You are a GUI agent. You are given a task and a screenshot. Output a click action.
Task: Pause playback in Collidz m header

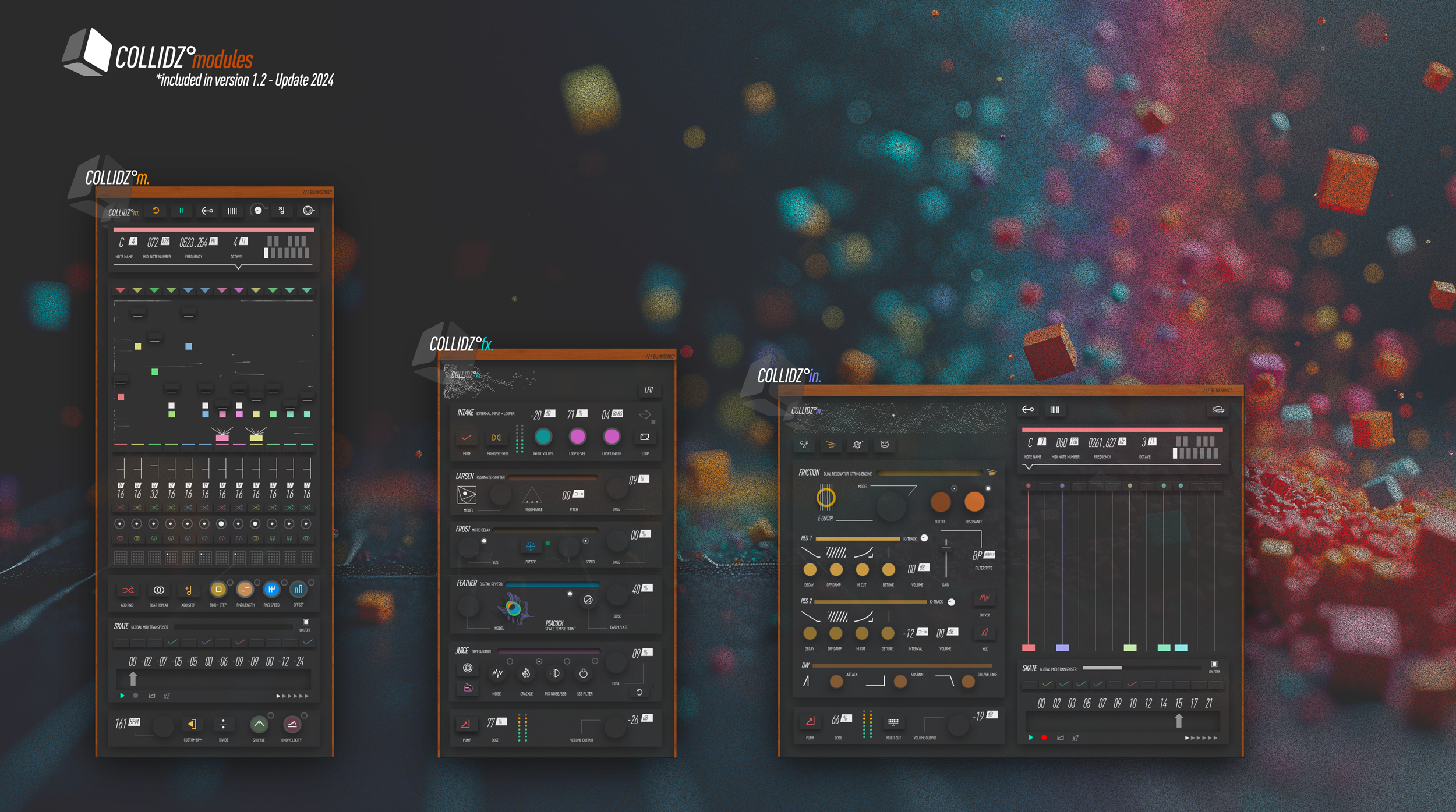click(181, 211)
